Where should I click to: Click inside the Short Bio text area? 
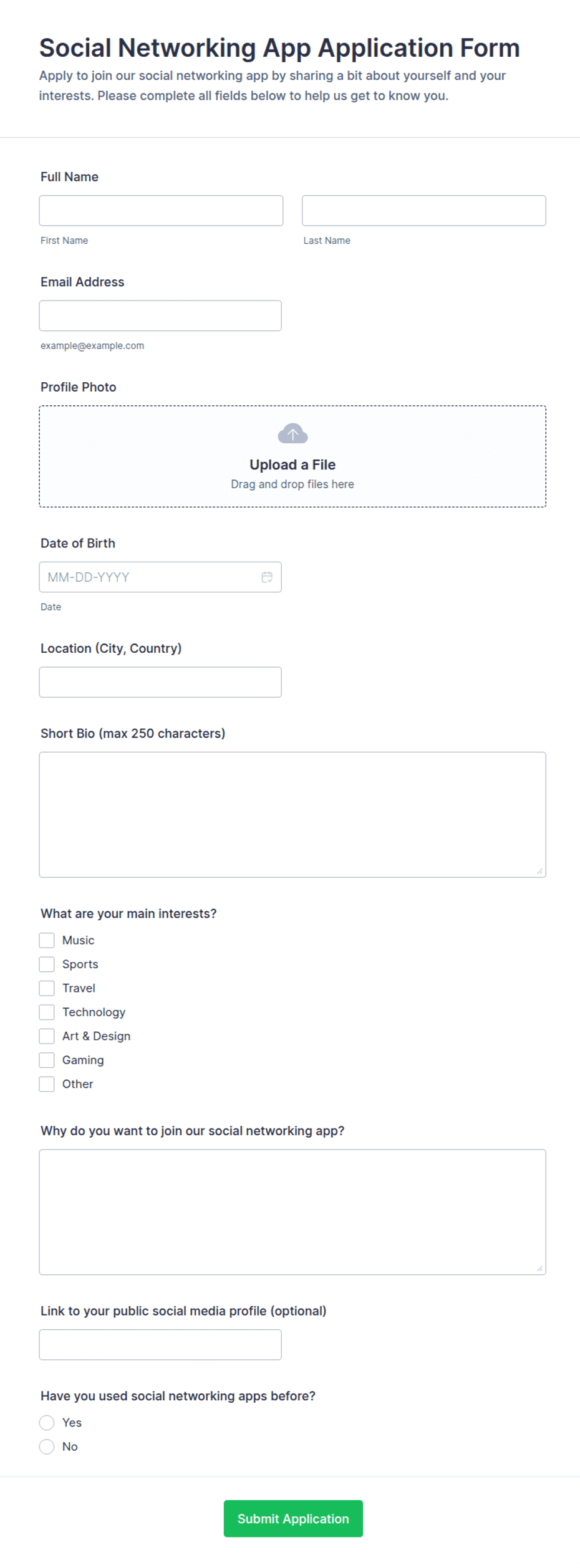(292, 815)
